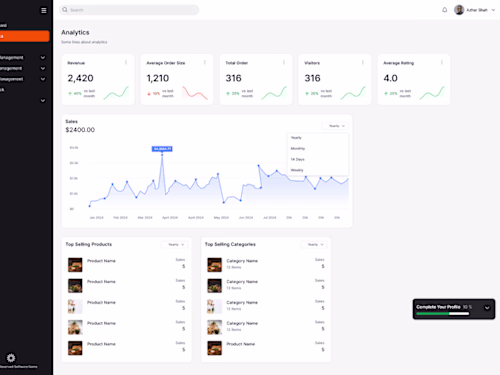Open the Visitors card three-dot menu
Viewport: 500px width, 375px height.
[x=363, y=63]
